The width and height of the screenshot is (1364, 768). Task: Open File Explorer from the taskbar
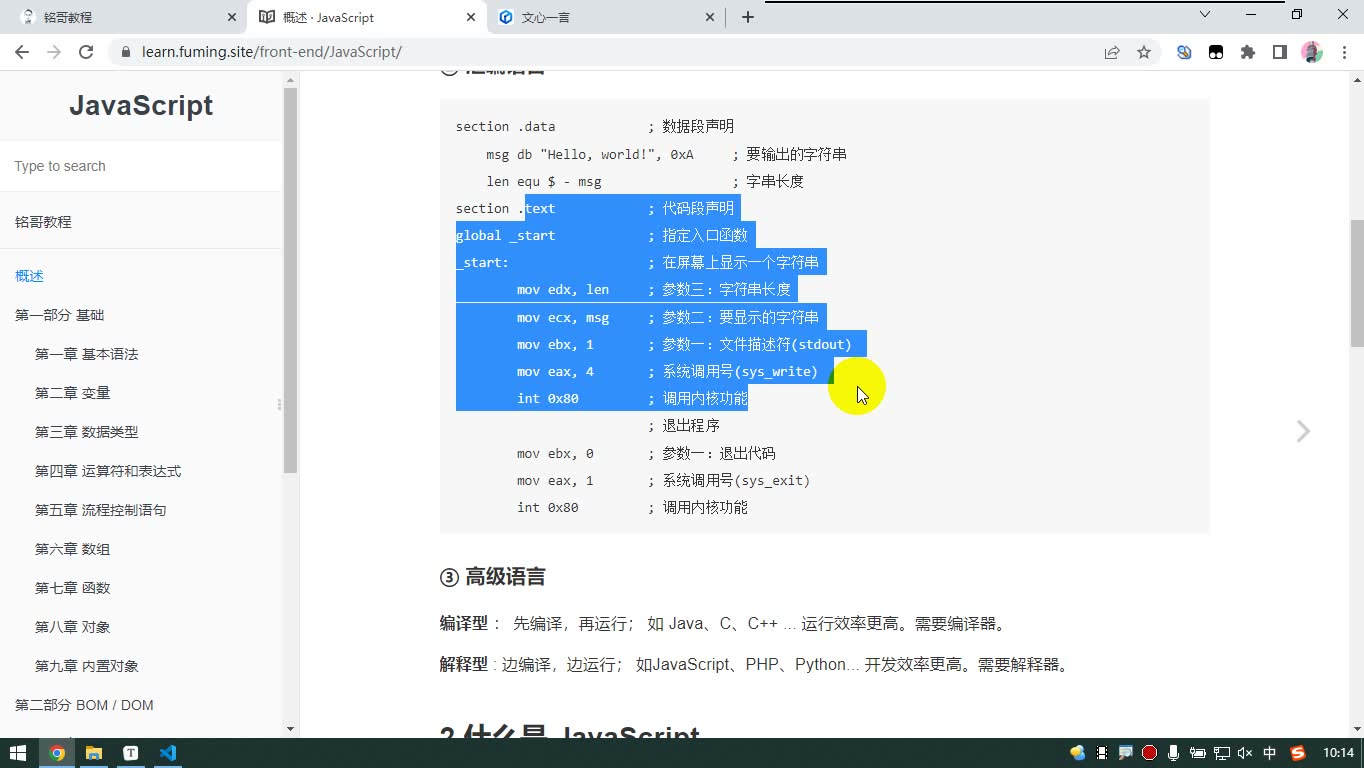click(94, 753)
